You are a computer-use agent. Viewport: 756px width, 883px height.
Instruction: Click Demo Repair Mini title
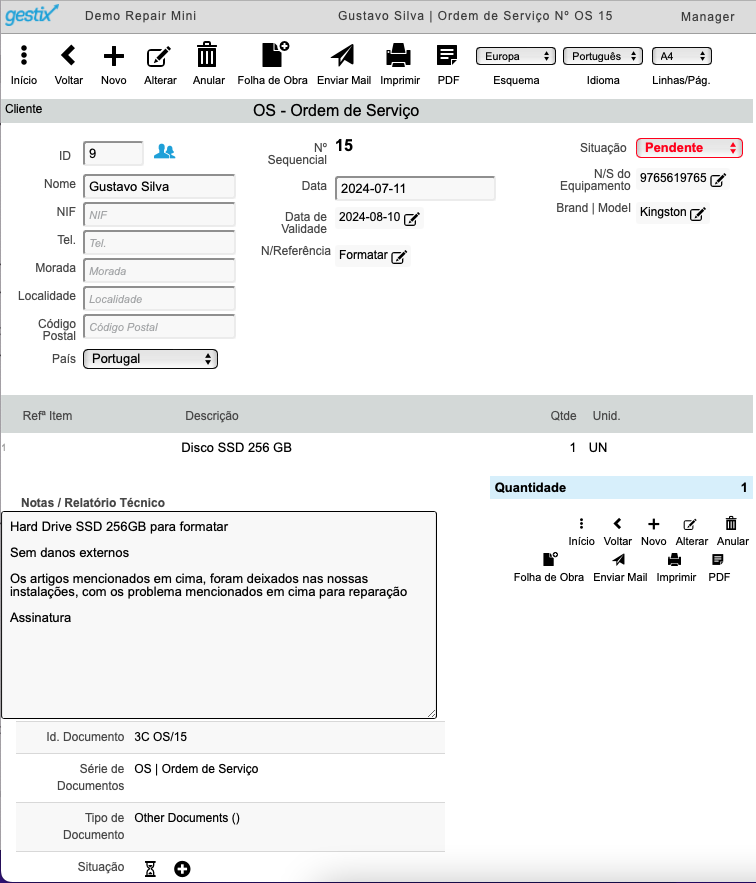point(141,16)
